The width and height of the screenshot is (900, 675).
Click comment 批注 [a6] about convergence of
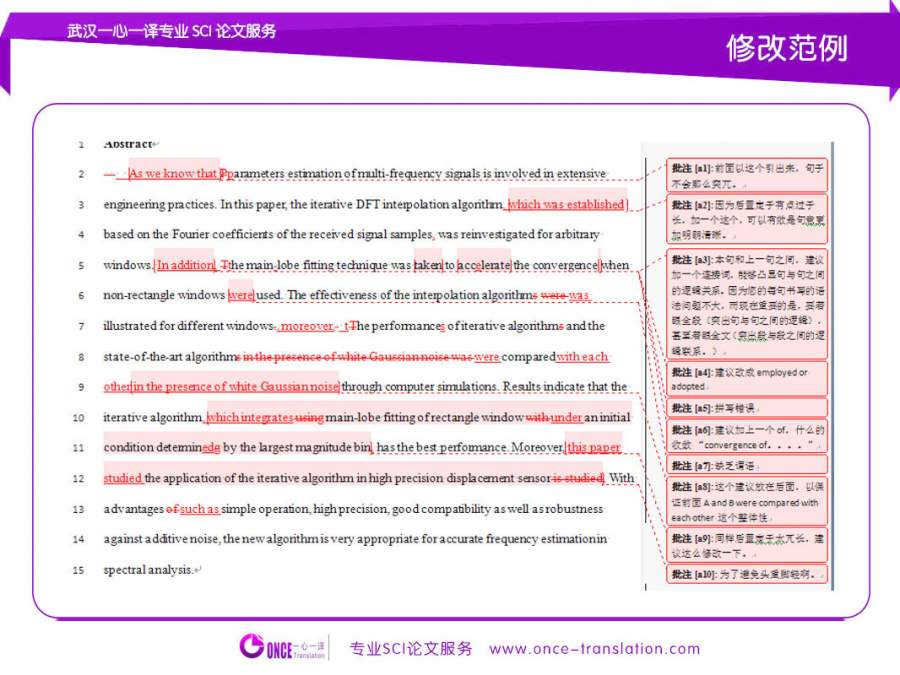tap(747, 437)
